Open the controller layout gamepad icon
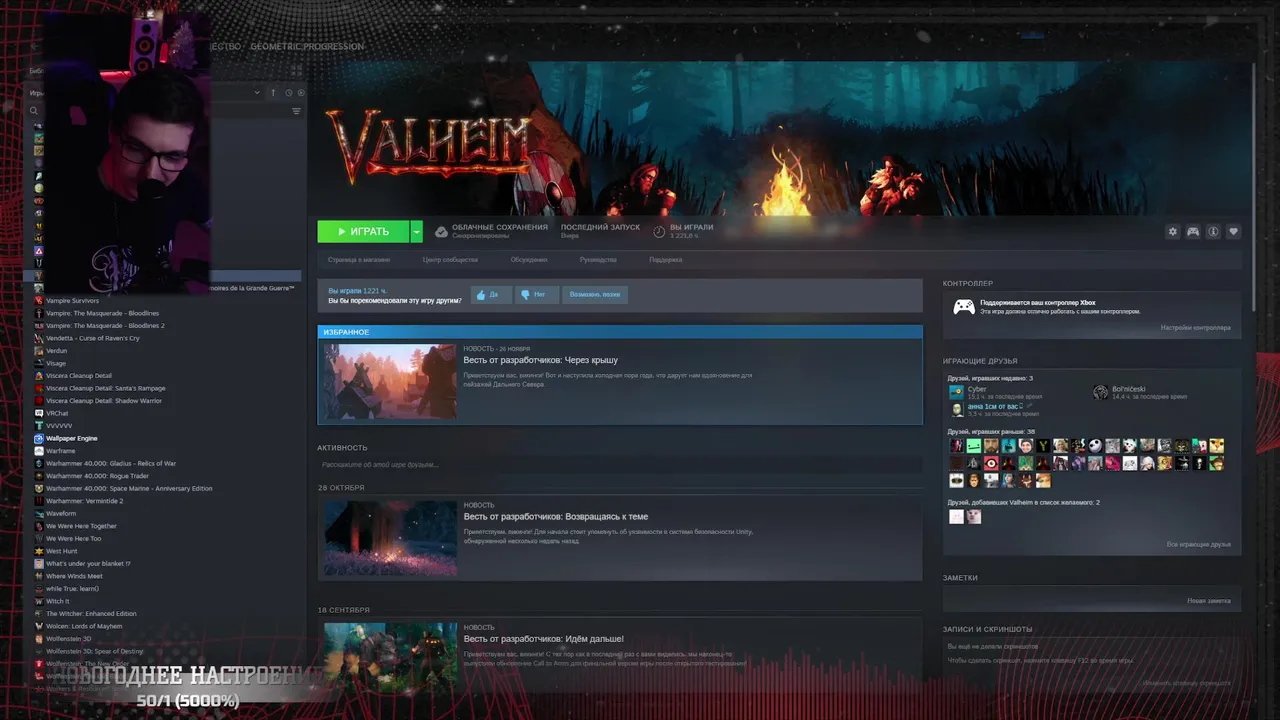The width and height of the screenshot is (1280, 720). click(x=1193, y=231)
